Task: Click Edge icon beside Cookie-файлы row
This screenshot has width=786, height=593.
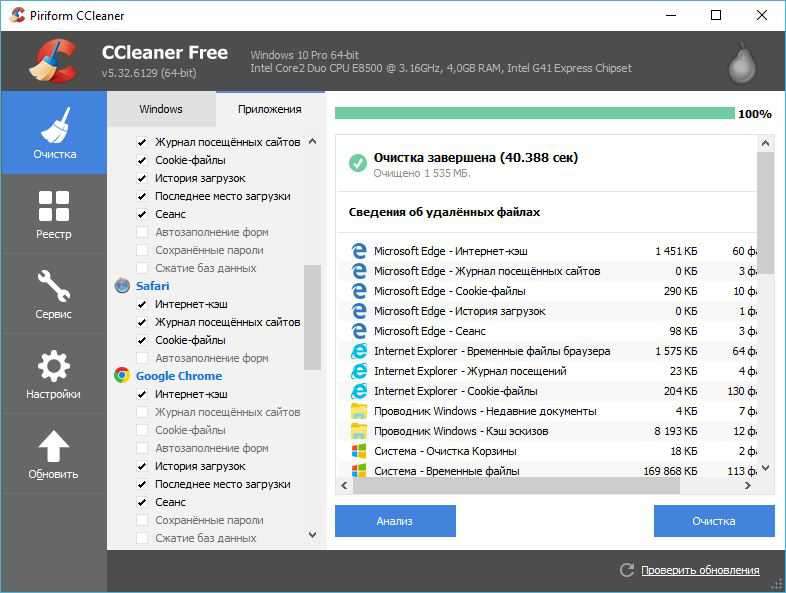Action: 359,291
